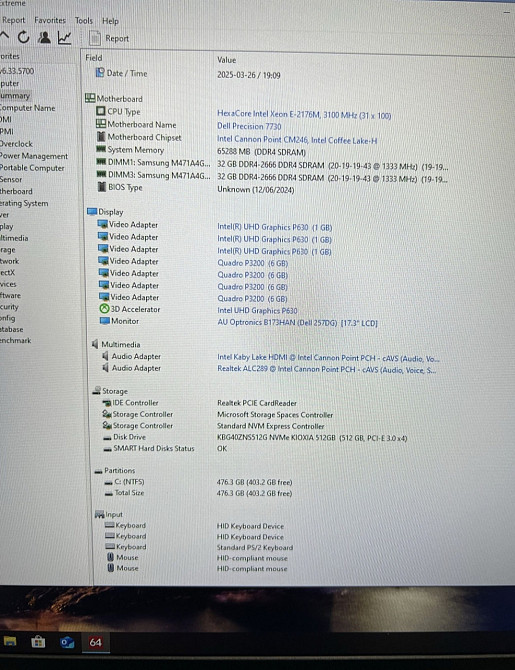515x670 pixels.
Task: Open Outlook from the taskbar
Action: pyautogui.click(x=67, y=642)
